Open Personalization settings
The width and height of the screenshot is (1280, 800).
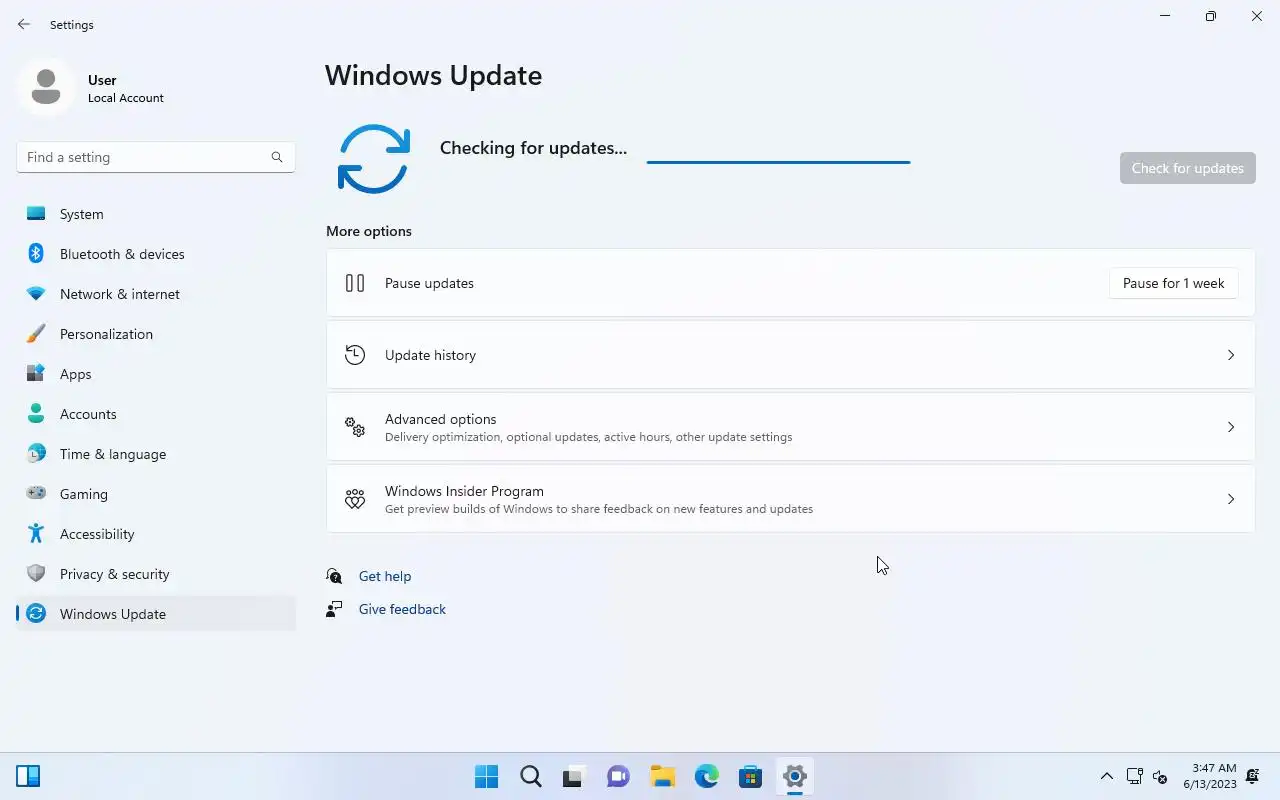coord(156,334)
